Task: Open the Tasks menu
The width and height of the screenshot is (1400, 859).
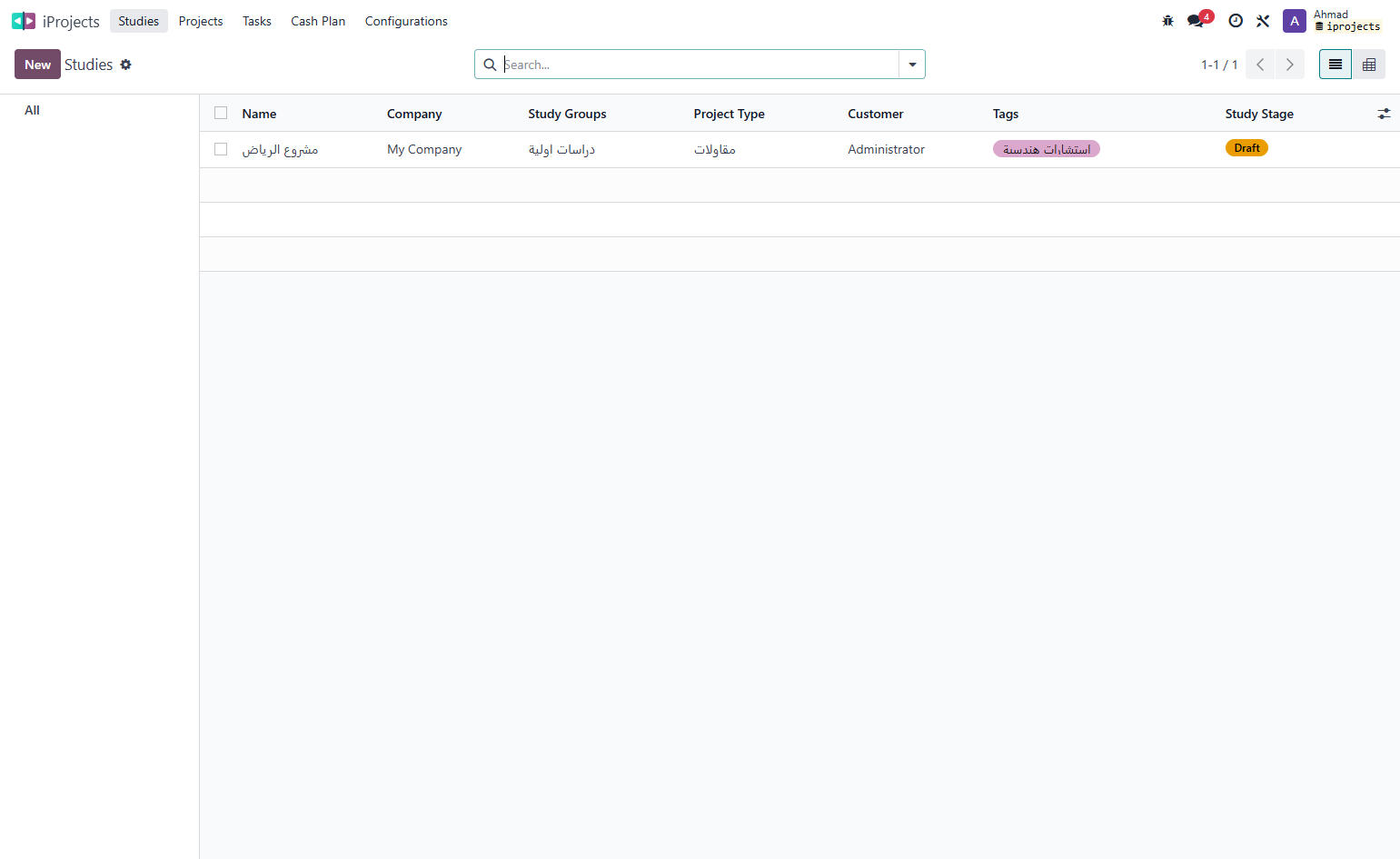Action: tap(257, 21)
